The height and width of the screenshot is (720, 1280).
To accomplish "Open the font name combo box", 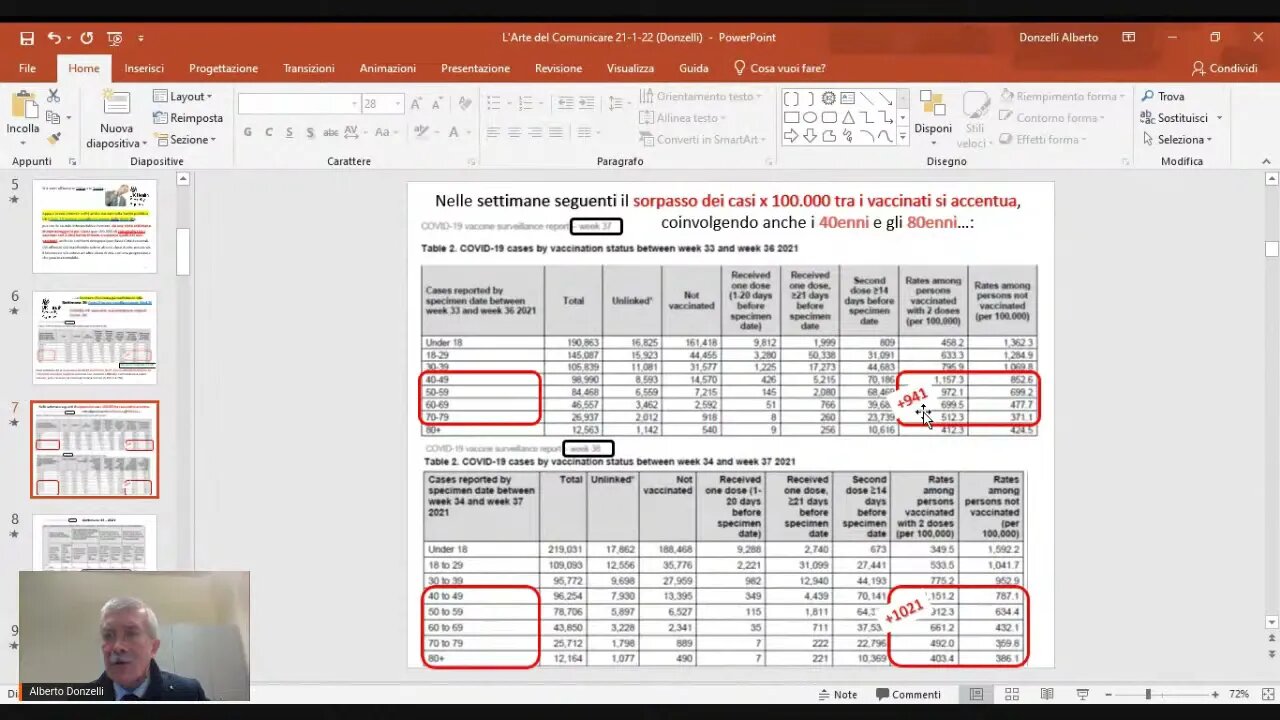I will click(299, 104).
